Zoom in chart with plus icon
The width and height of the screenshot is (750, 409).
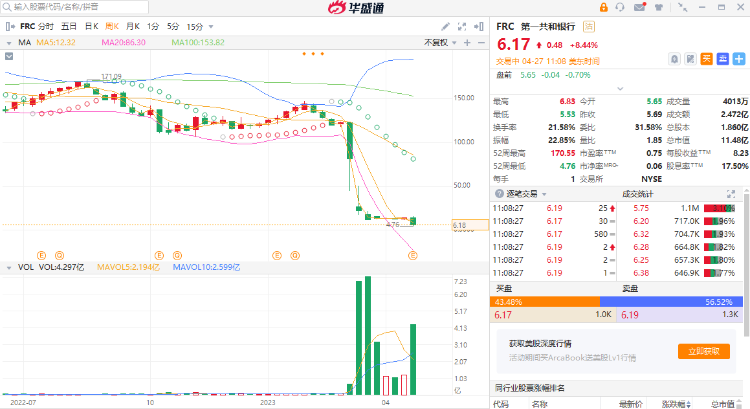467,43
